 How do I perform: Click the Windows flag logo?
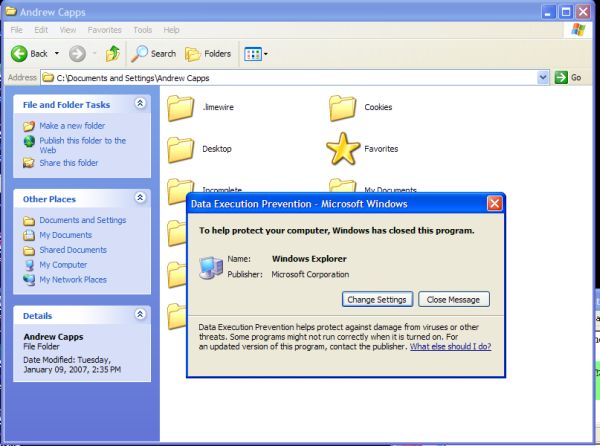578,30
